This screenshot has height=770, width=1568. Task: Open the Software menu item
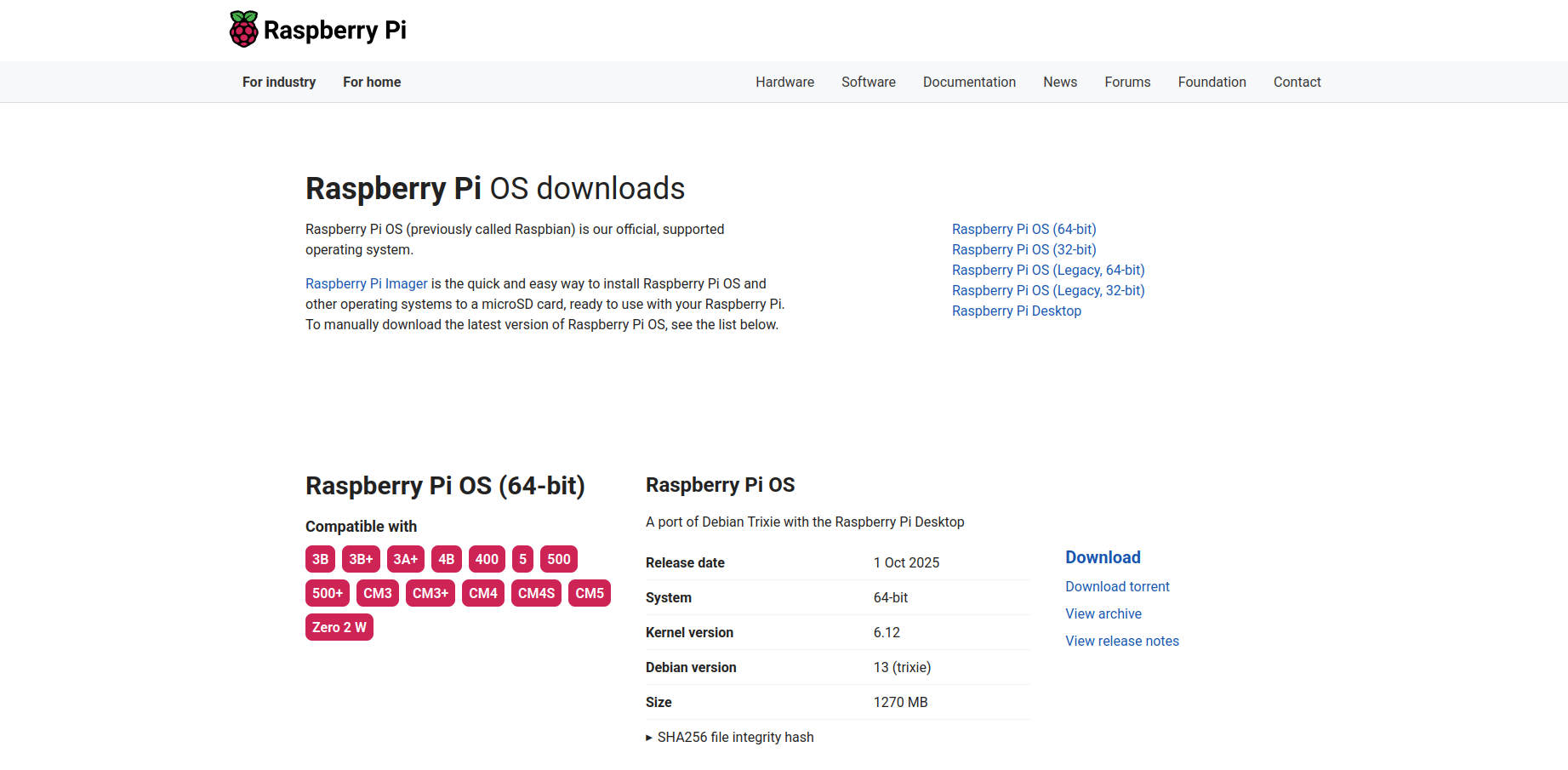[868, 82]
